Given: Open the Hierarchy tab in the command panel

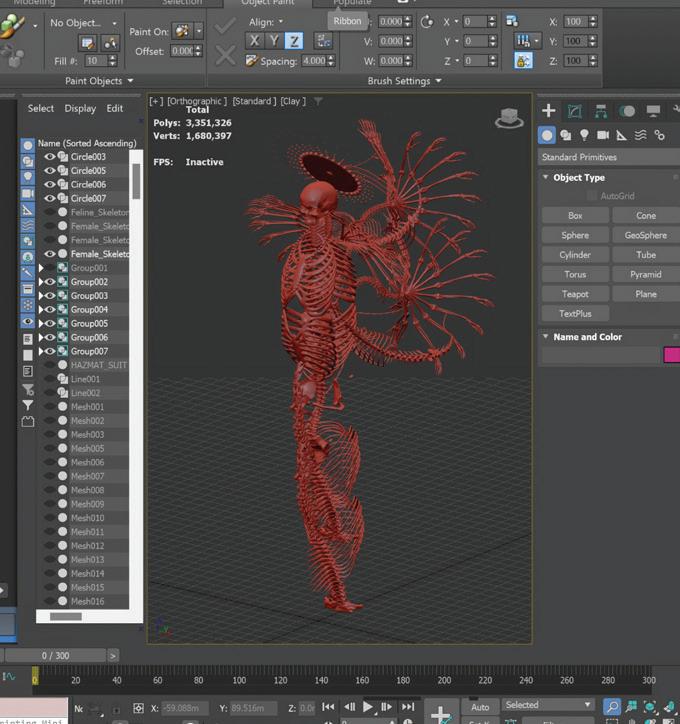Looking at the screenshot, I should click(601, 111).
